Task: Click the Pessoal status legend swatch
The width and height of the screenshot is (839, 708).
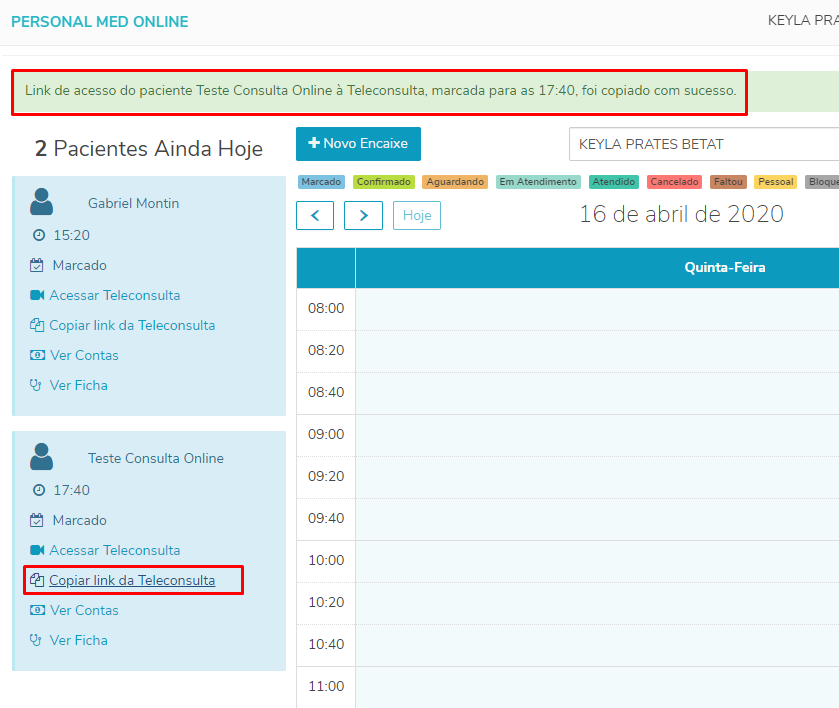Action: [775, 182]
